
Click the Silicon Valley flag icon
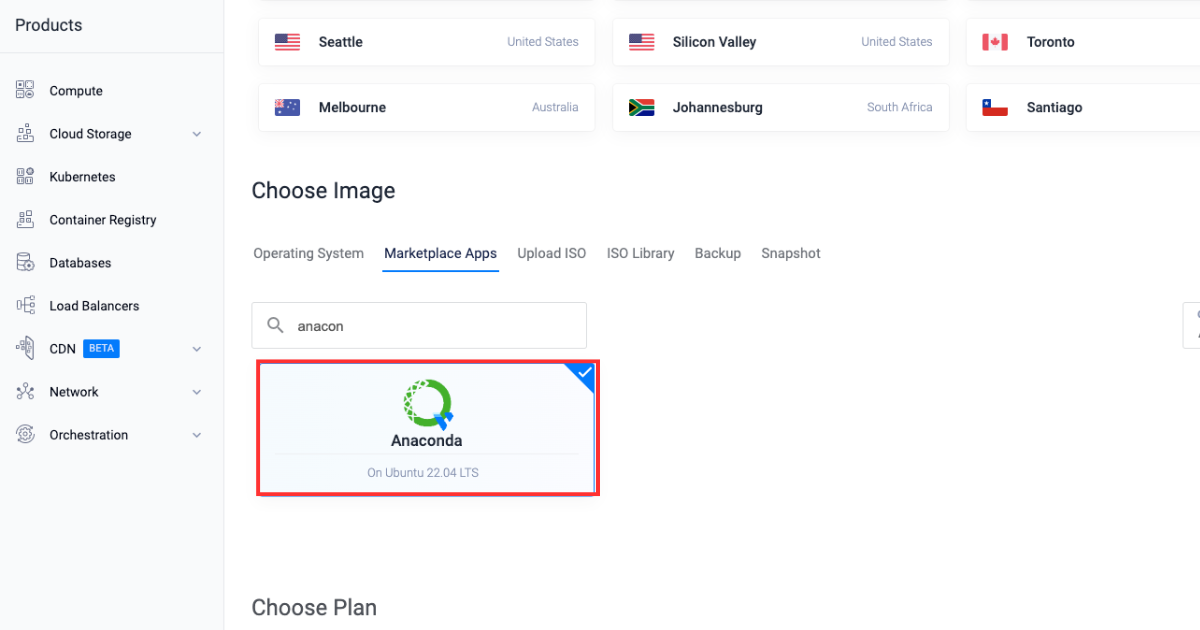tap(642, 42)
